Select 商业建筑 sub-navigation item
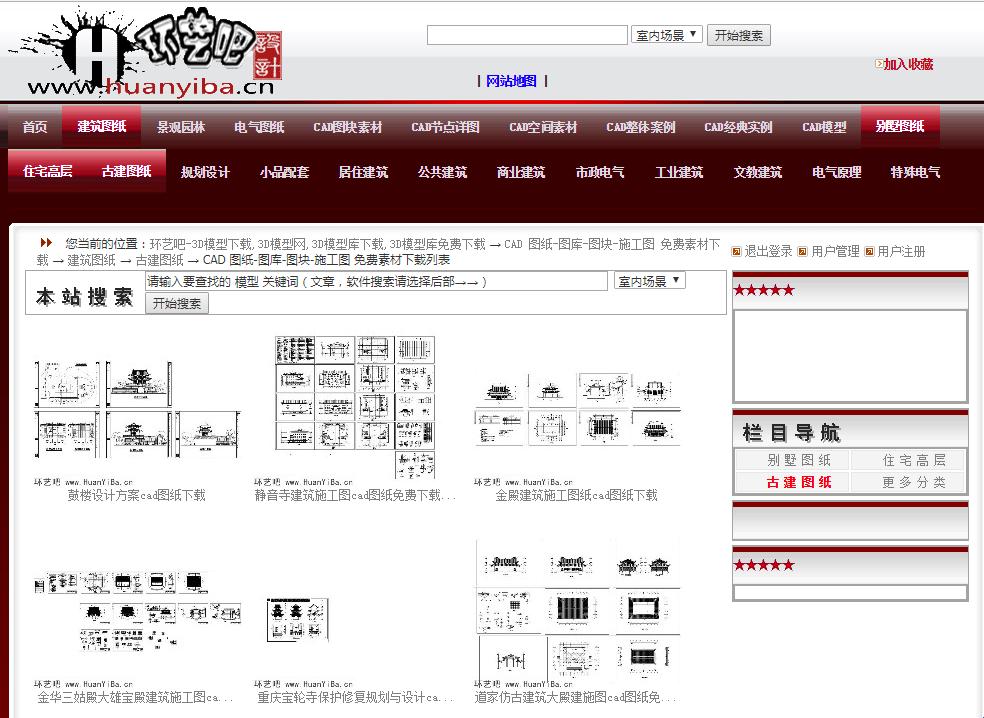Image resolution: width=984 pixels, height=718 pixels. [521, 172]
